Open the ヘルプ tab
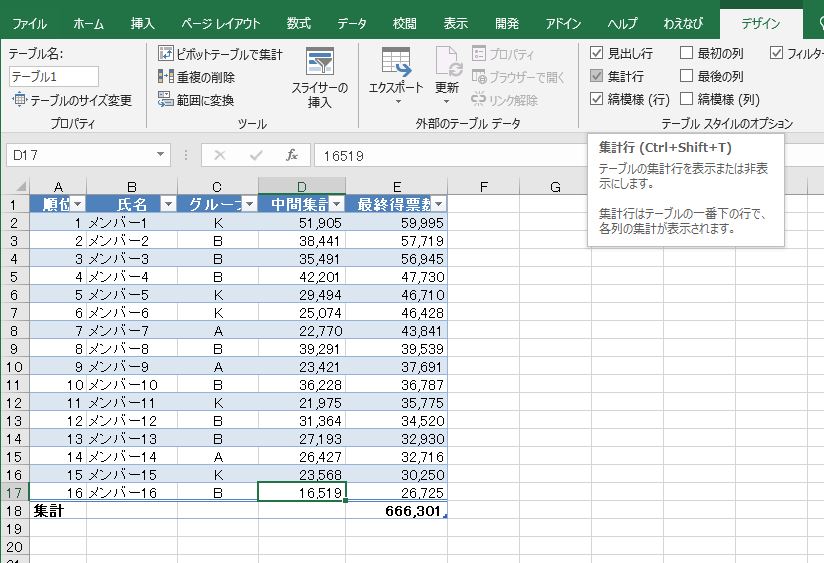The height and width of the screenshot is (563, 824). click(x=623, y=24)
